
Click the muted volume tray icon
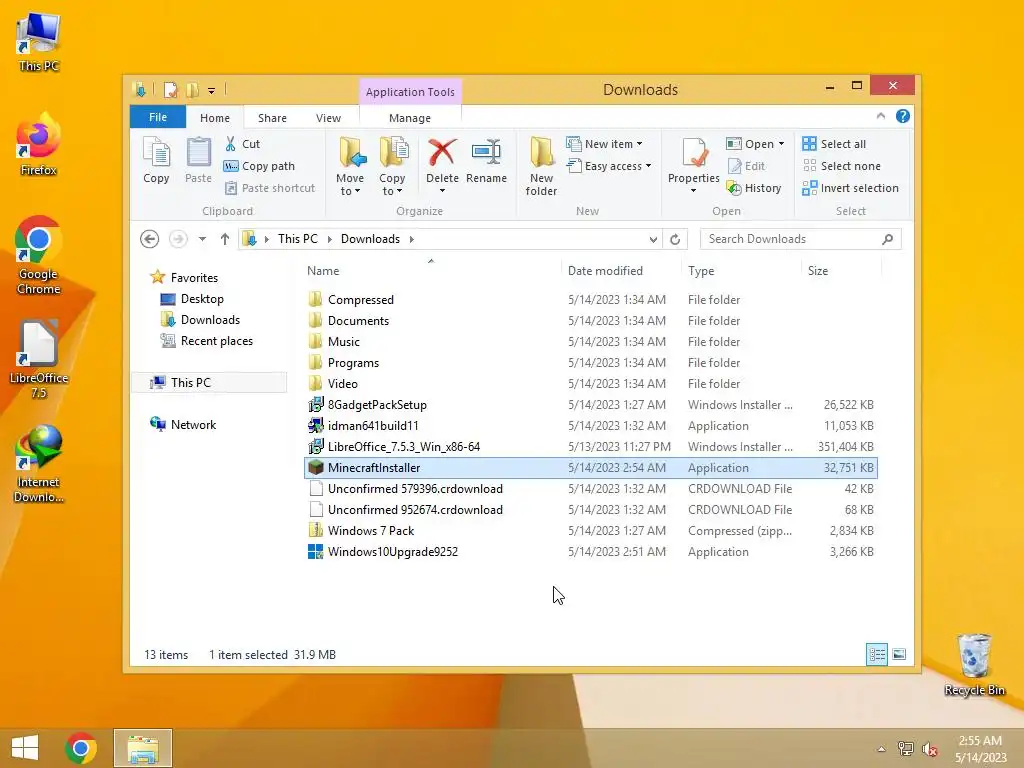pyautogui.click(x=930, y=749)
